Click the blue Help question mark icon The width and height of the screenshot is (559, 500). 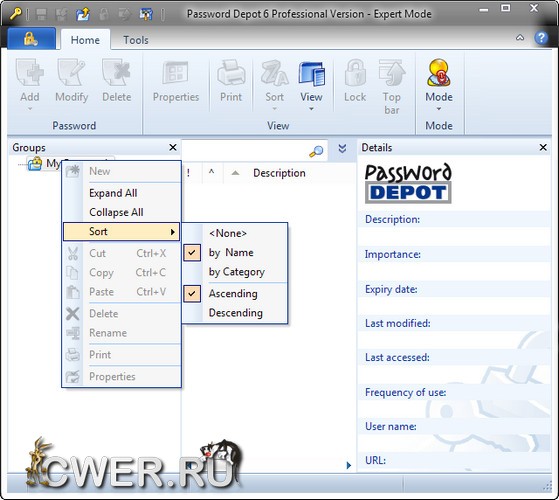point(541,37)
